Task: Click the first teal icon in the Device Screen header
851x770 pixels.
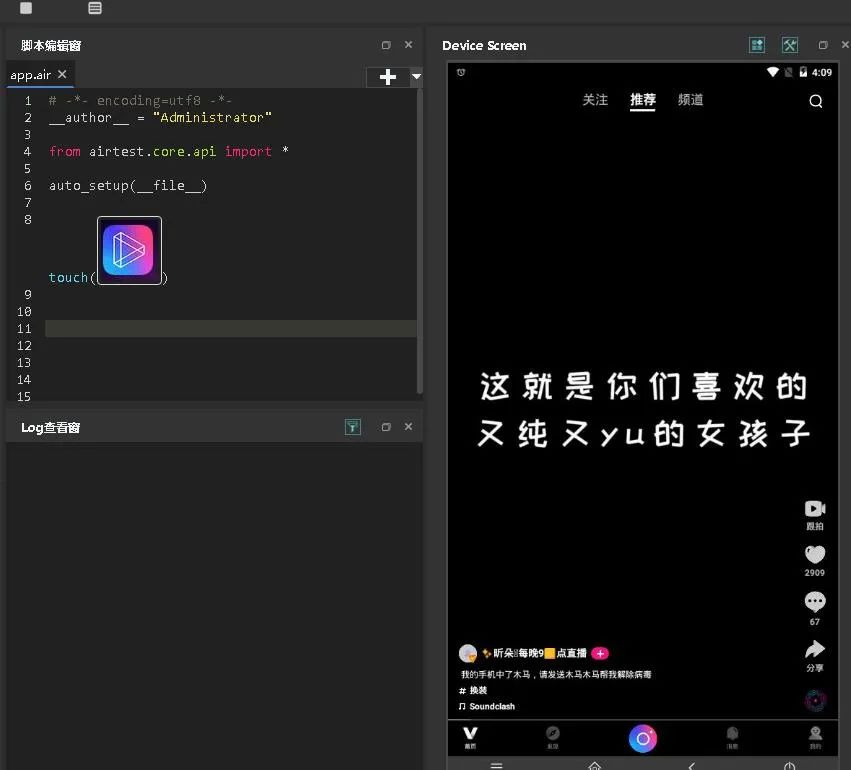Action: point(757,45)
